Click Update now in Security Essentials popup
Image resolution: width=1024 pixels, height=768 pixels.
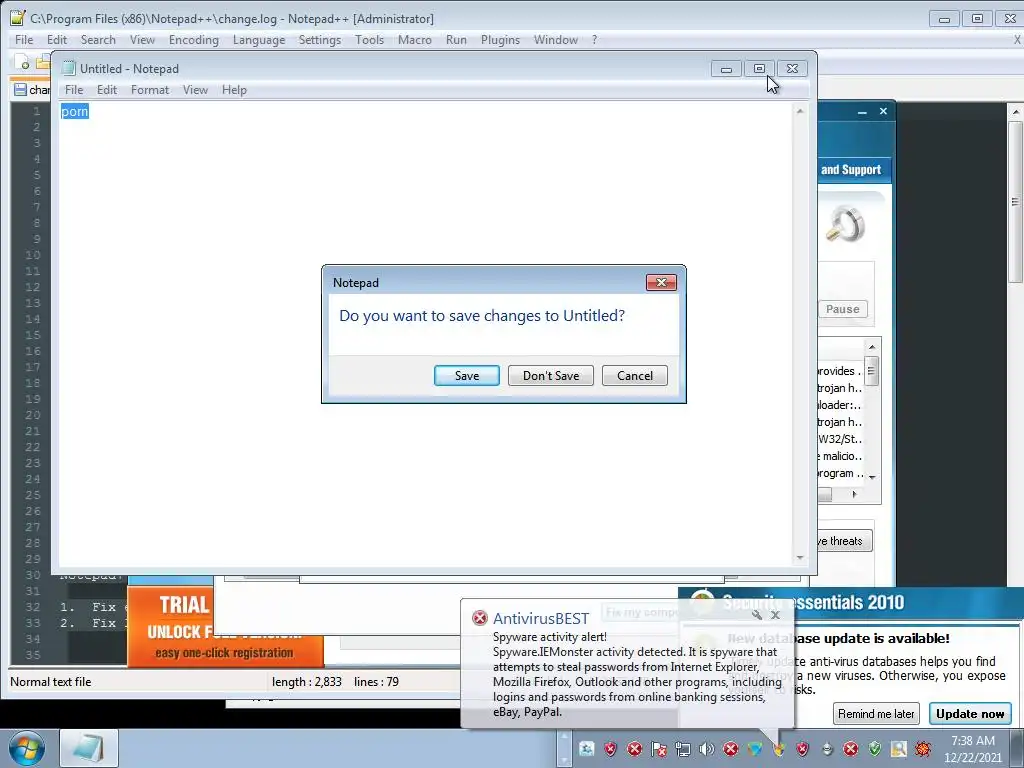click(x=970, y=714)
